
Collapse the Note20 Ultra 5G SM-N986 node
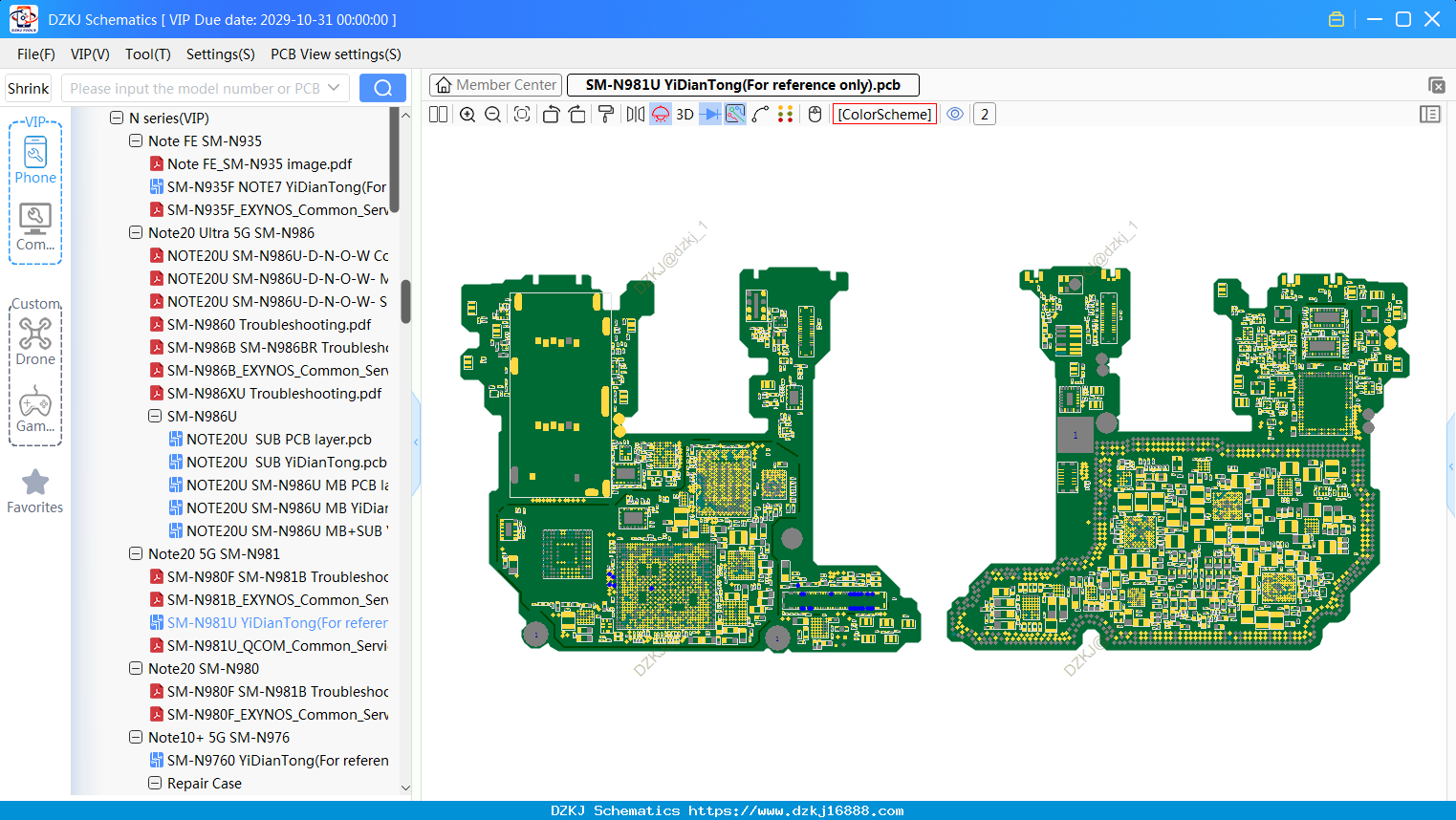(x=136, y=233)
